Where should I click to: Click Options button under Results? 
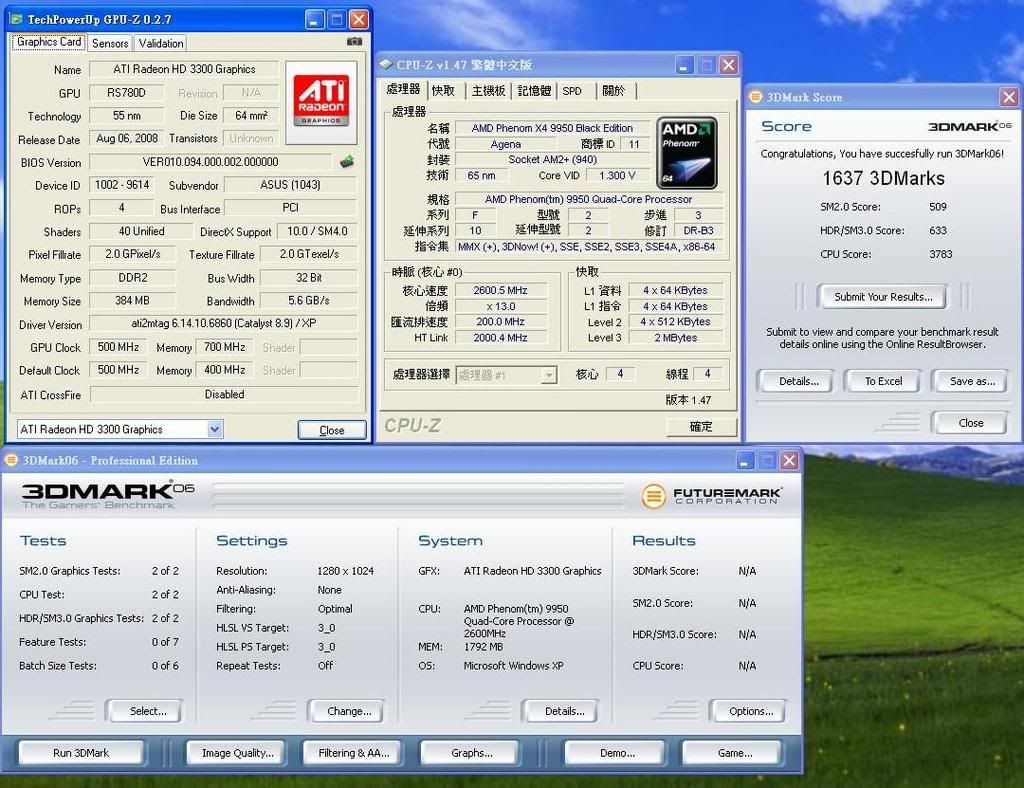[x=750, y=711]
